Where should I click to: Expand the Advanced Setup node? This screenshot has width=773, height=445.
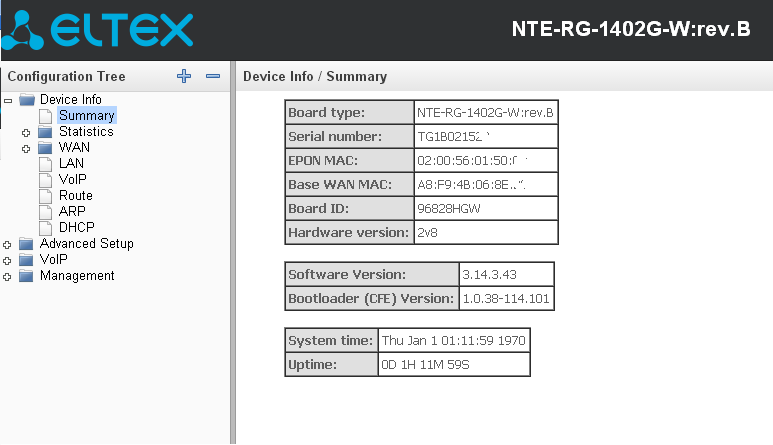[x=7, y=244]
